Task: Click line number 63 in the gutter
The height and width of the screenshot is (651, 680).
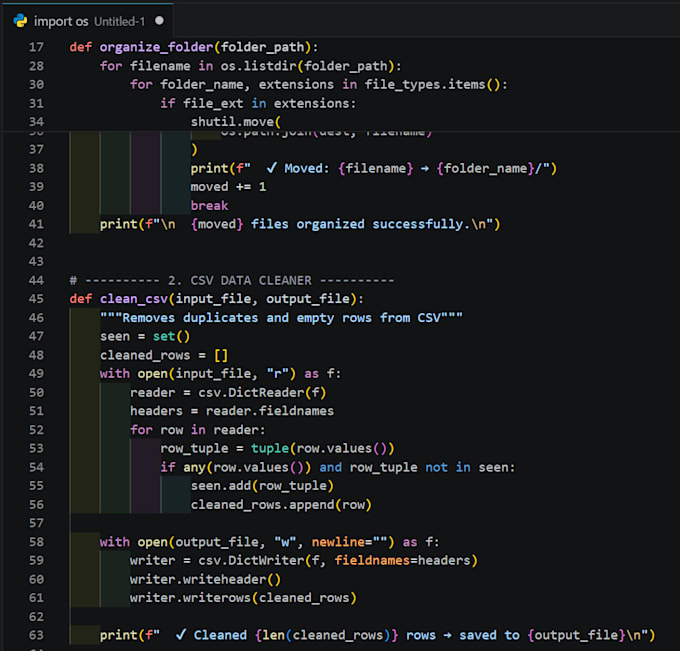Action: pyautogui.click(x=36, y=635)
